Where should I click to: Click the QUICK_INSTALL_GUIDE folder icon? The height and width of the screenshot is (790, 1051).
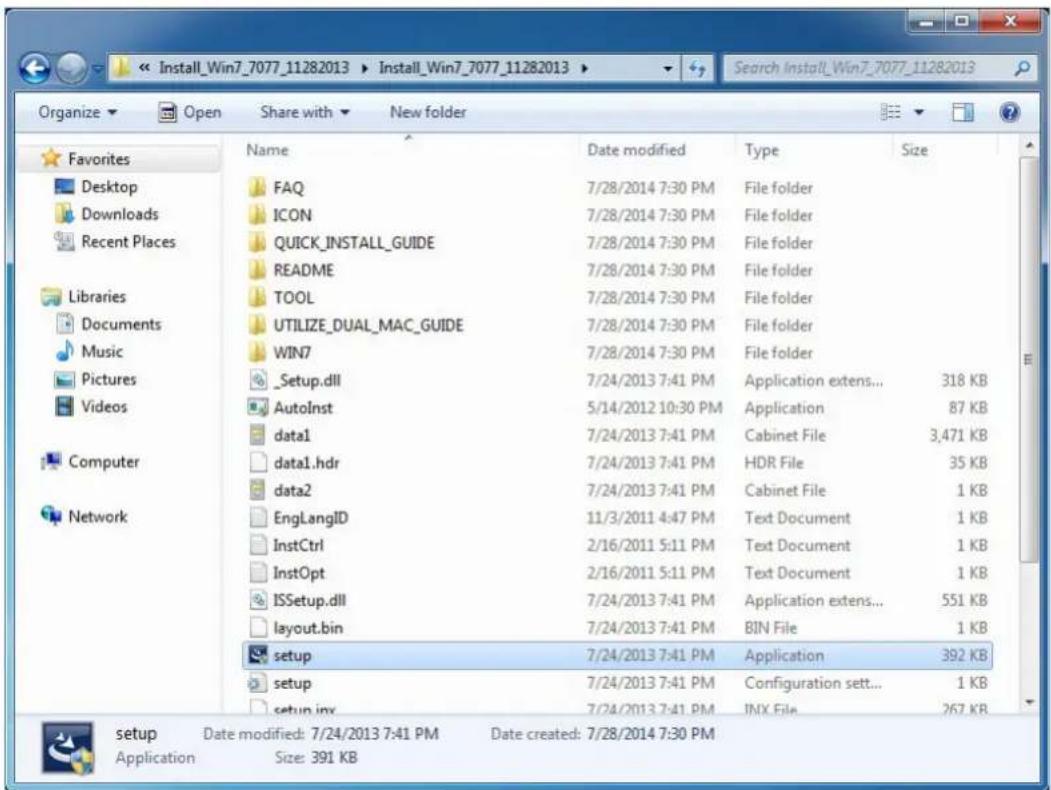point(257,243)
